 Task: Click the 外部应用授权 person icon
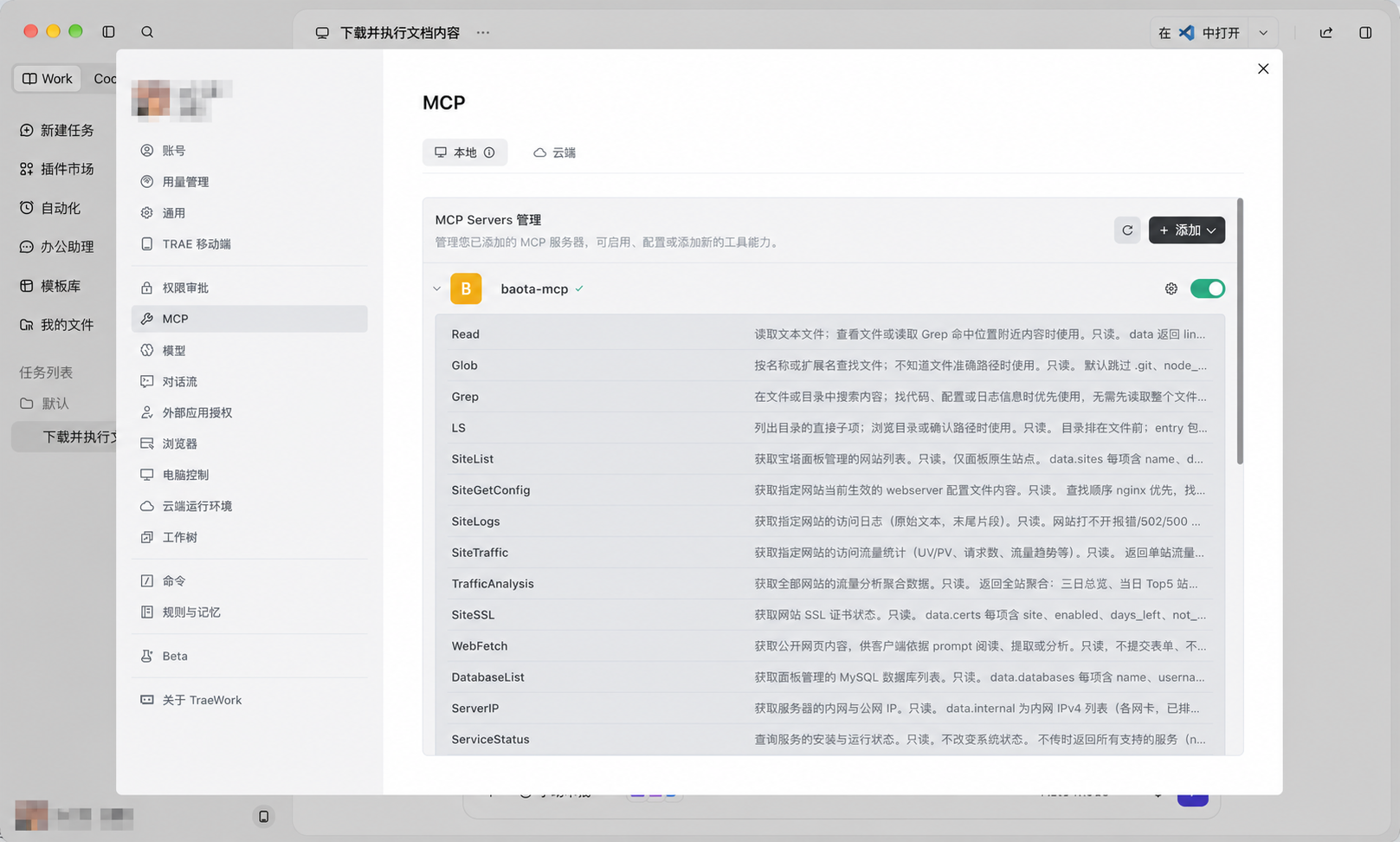147,412
